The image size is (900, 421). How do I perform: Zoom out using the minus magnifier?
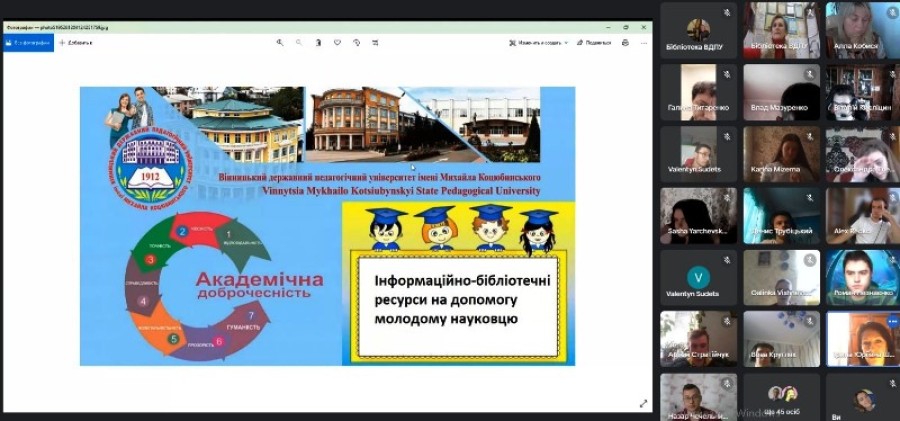coord(298,43)
